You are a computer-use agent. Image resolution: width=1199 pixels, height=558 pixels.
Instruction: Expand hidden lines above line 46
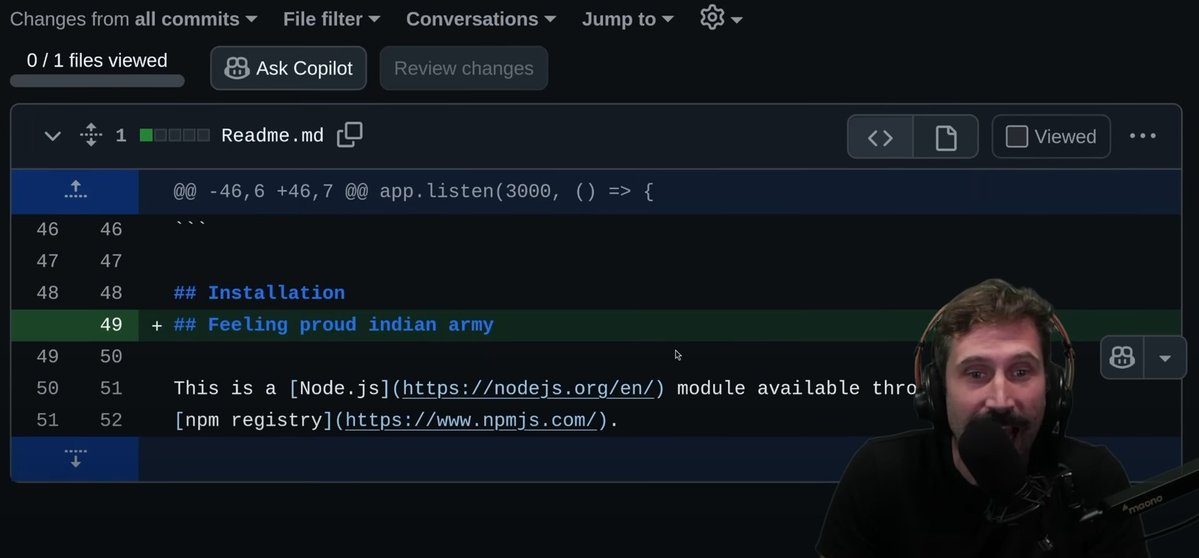(x=75, y=191)
